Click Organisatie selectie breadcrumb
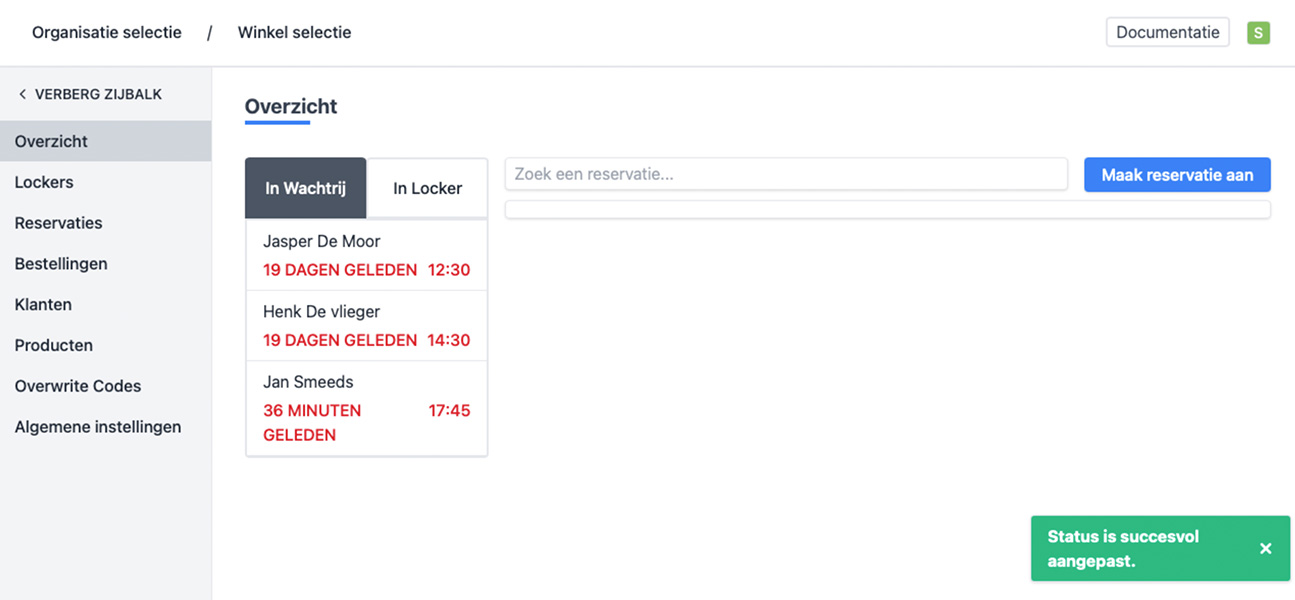Image resolution: width=1295 pixels, height=600 pixels. click(x=107, y=32)
